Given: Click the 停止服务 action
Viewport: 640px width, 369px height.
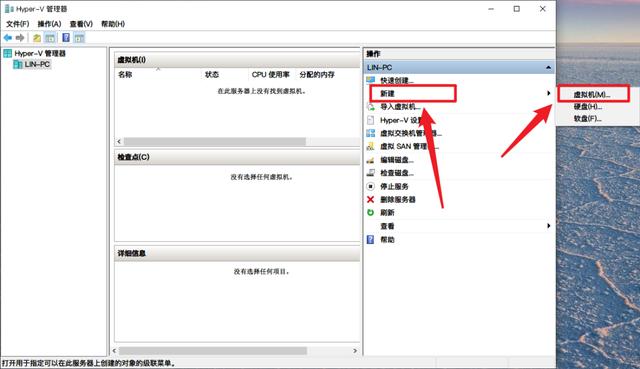Looking at the screenshot, I should tap(394, 186).
